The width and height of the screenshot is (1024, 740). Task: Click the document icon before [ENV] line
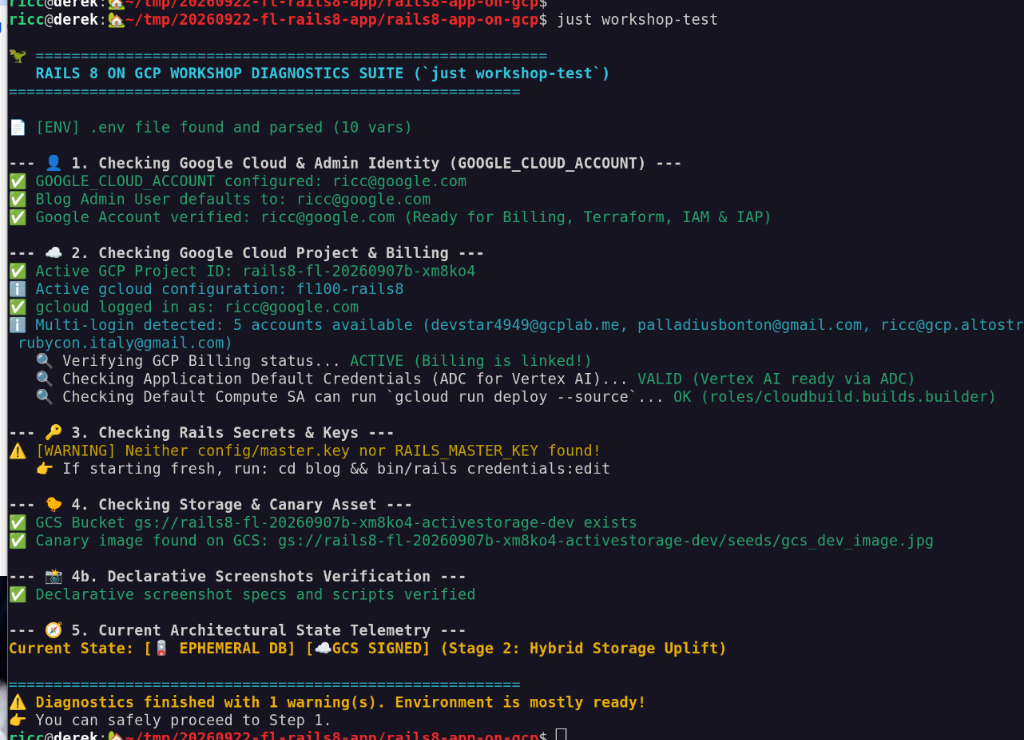pyautogui.click(x=18, y=127)
